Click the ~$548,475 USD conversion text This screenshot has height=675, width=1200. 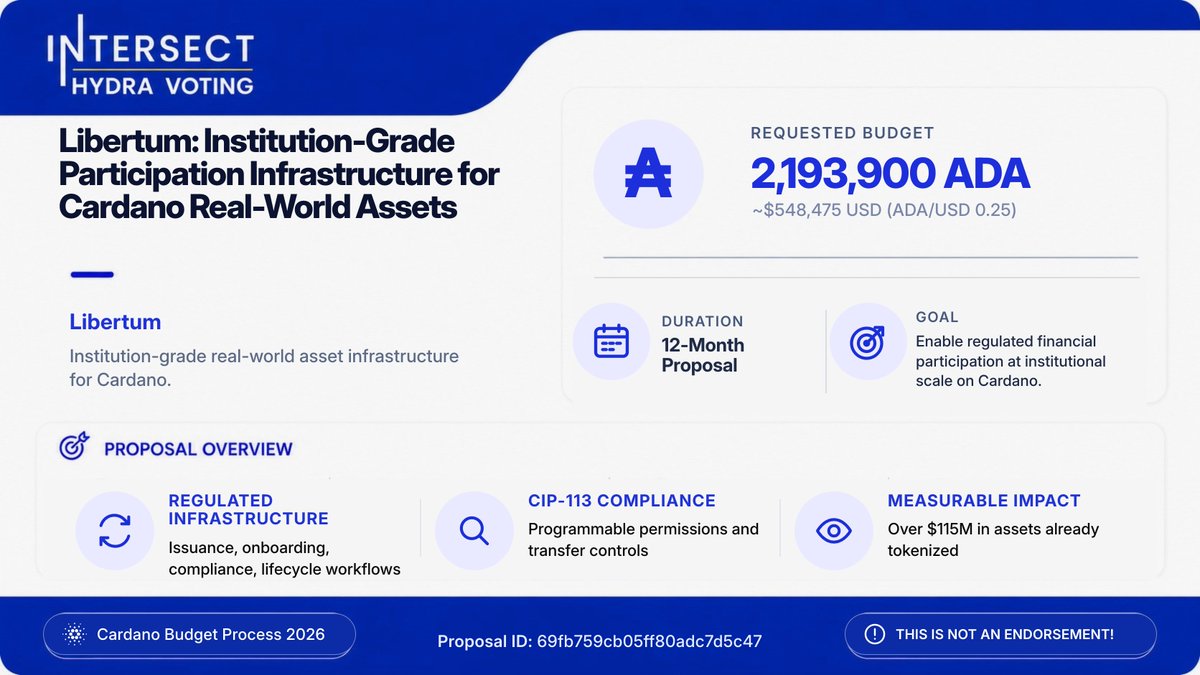(x=885, y=213)
